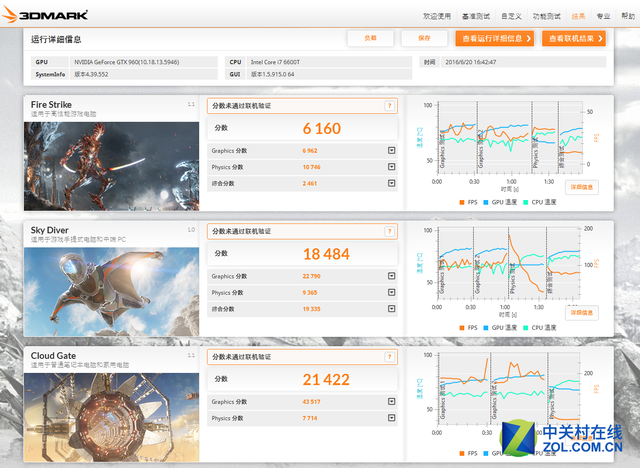Click the Cloud Gate scene thumbnail

pyautogui.click(x=111, y=417)
